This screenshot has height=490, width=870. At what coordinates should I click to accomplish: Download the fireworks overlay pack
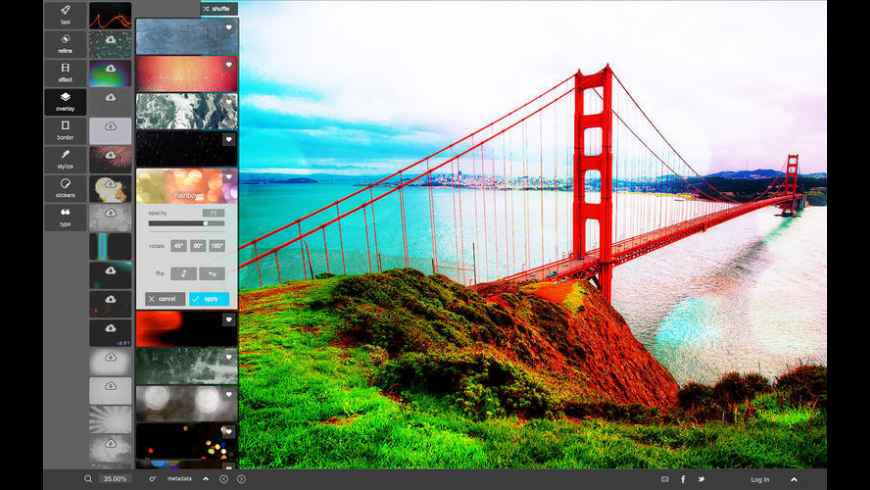110,155
